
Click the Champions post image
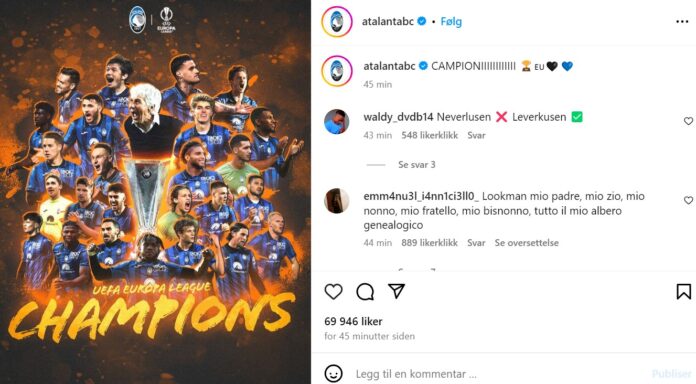[155, 192]
